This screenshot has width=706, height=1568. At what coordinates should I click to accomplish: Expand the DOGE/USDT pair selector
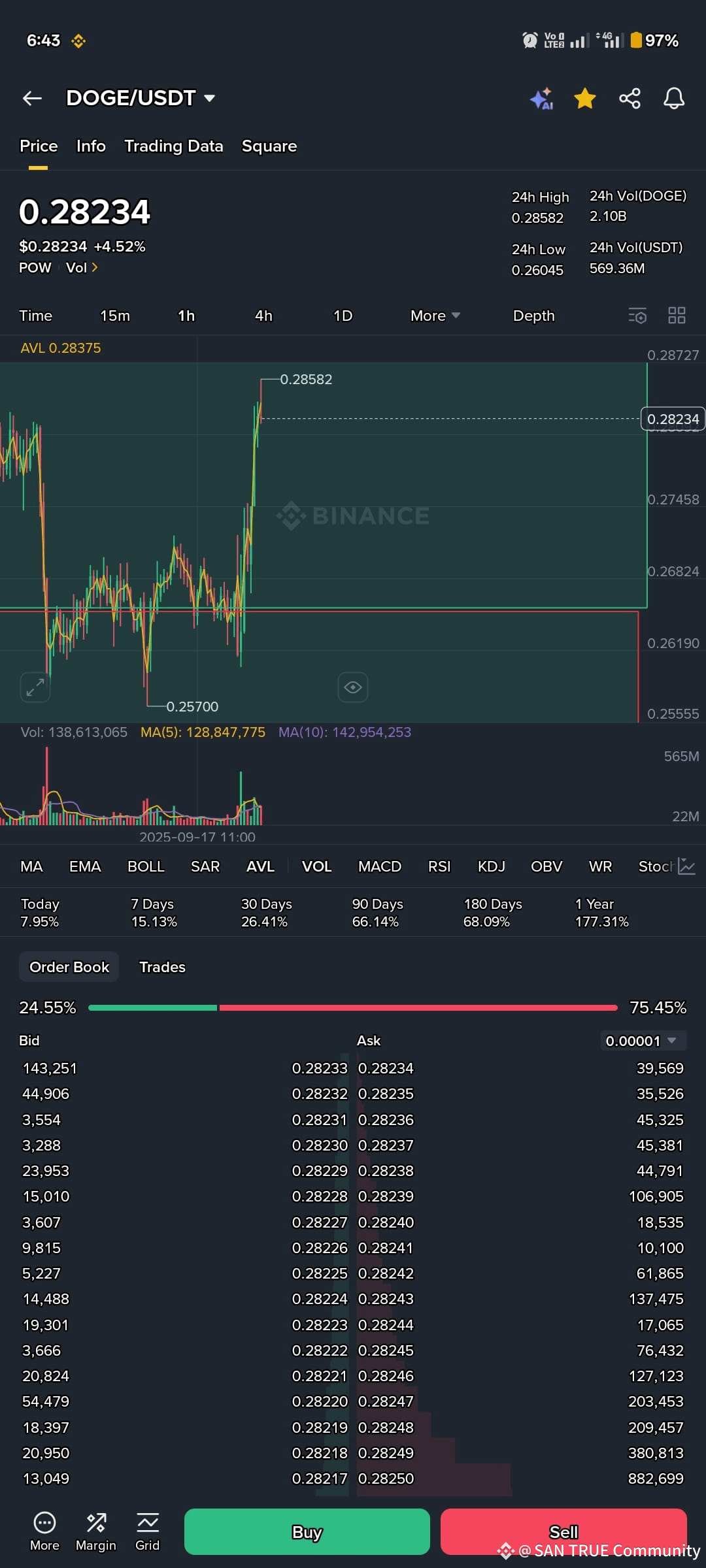pyautogui.click(x=141, y=98)
